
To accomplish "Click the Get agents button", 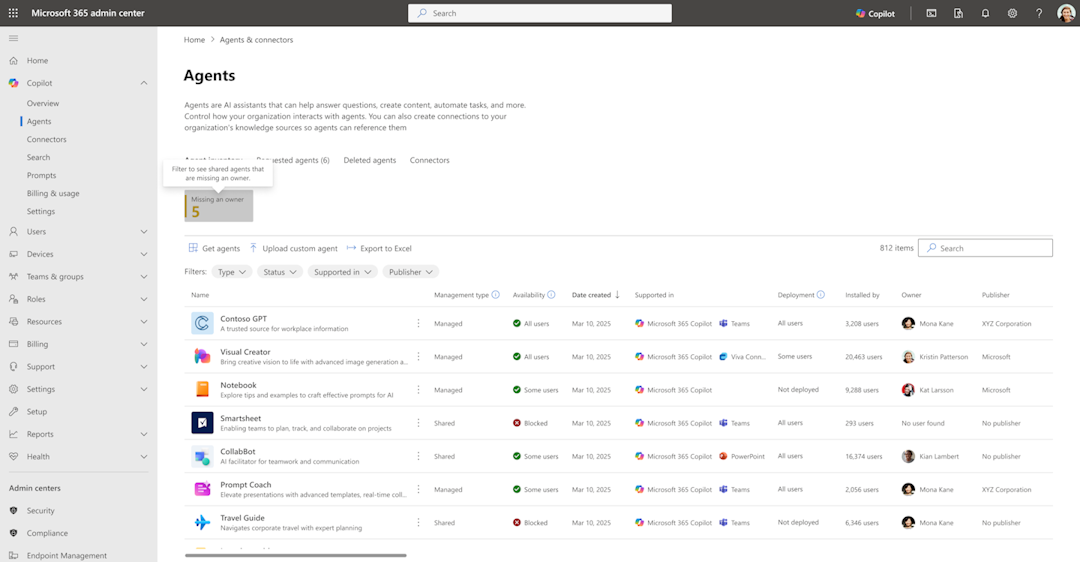I will [214, 249].
